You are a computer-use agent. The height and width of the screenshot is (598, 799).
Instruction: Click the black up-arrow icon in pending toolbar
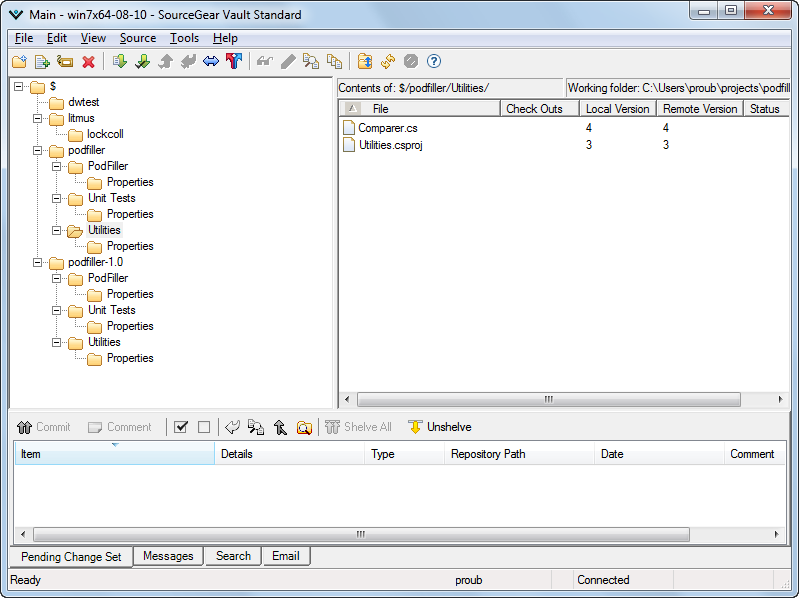280,427
